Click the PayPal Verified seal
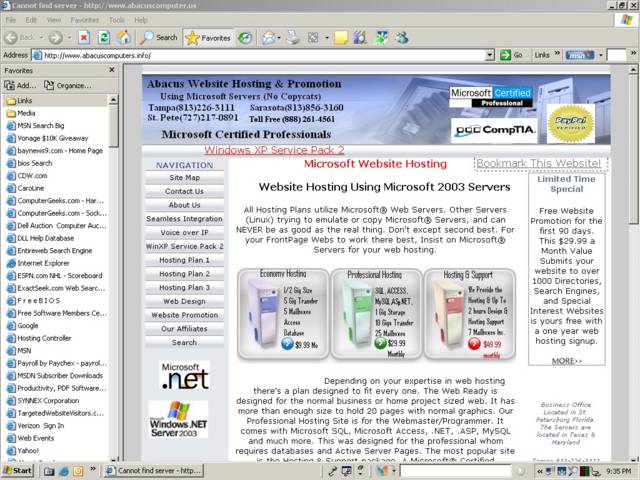 [571, 123]
